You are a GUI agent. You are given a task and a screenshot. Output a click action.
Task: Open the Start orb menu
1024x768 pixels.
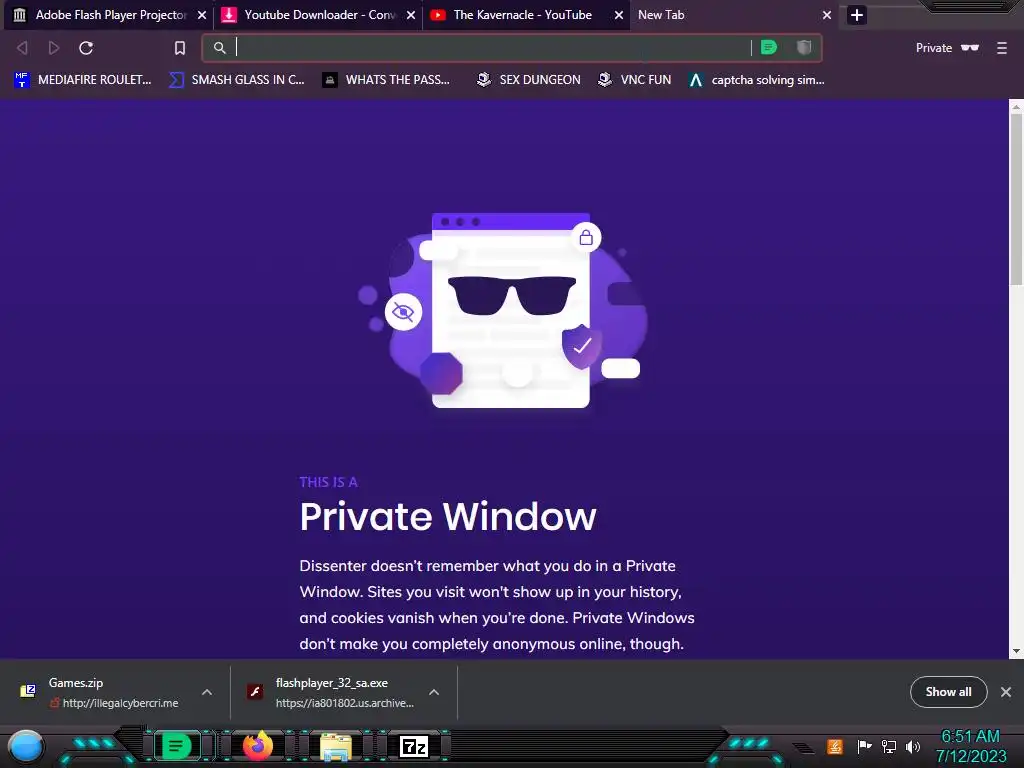point(26,746)
